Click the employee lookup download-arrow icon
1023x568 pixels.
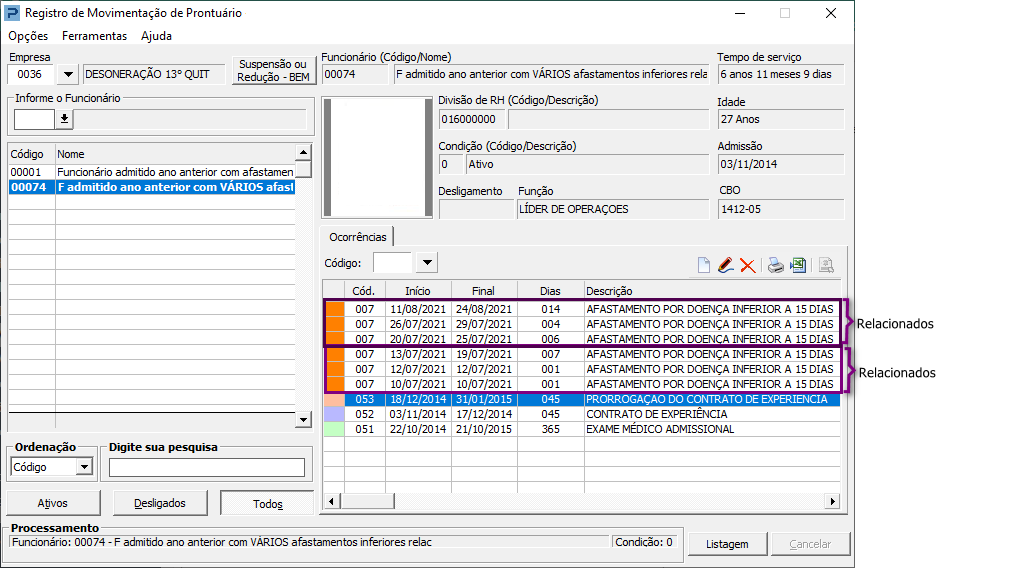click(64, 119)
